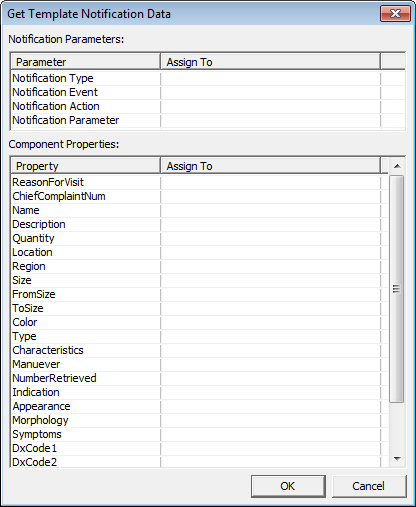The width and height of the screenshot is (416, 507).
Task: Select the ReasonForVisit property row
Action: 200,182
